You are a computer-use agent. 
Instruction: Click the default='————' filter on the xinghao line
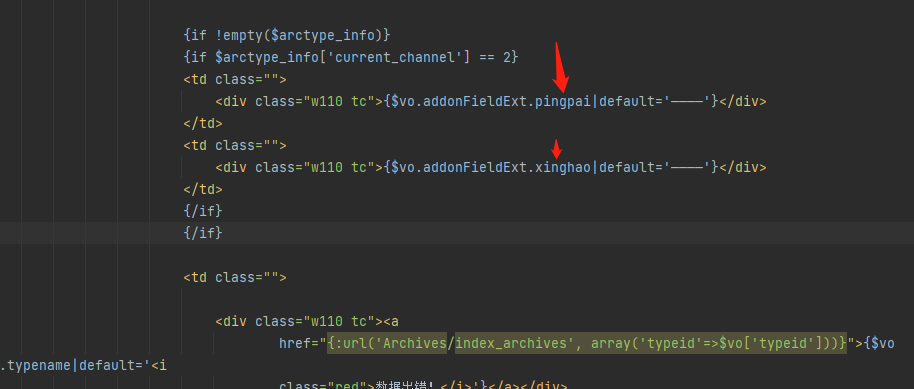pyautogui.click(x=655, y=167)
